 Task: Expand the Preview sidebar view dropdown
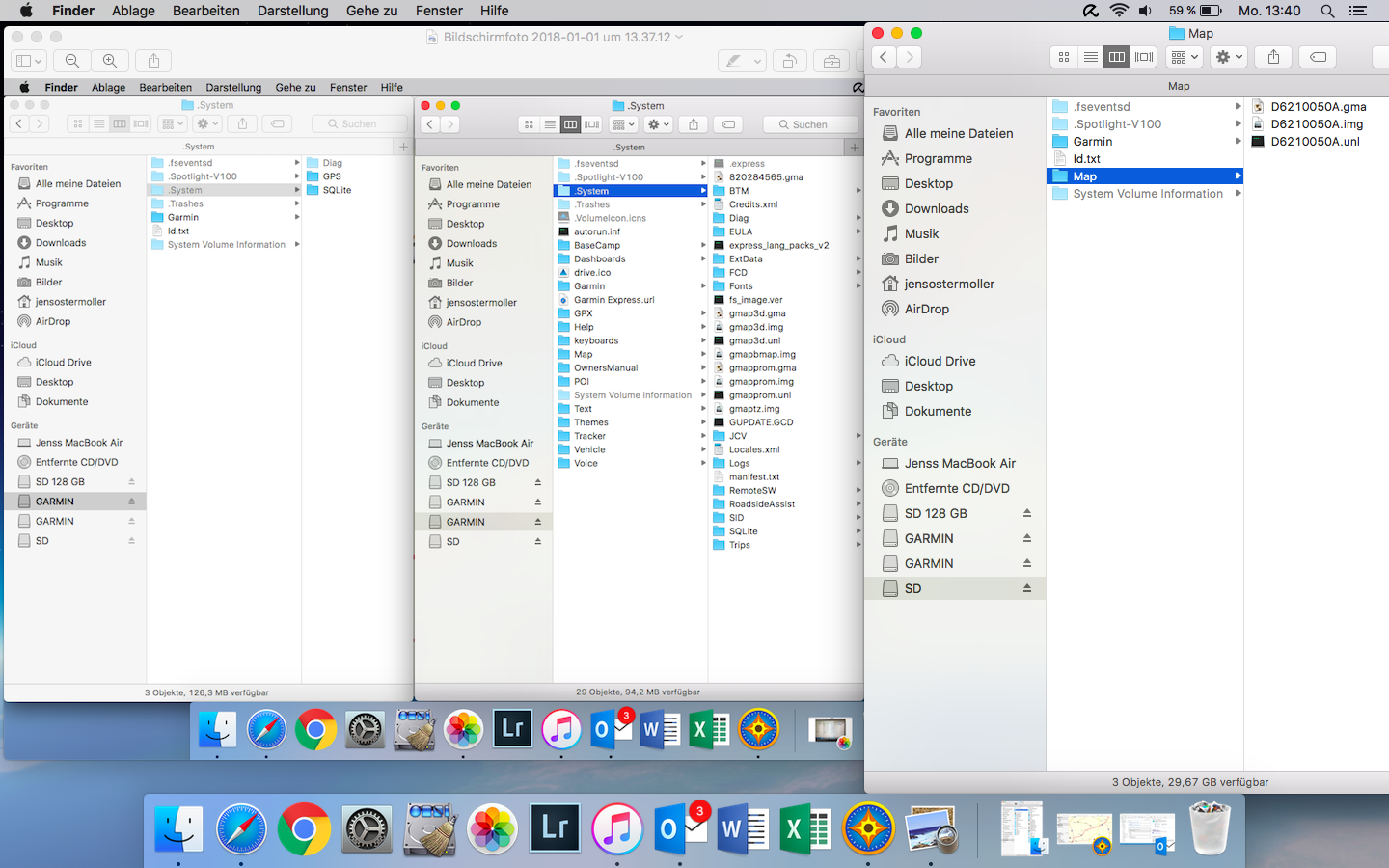[x=27, y=61]
